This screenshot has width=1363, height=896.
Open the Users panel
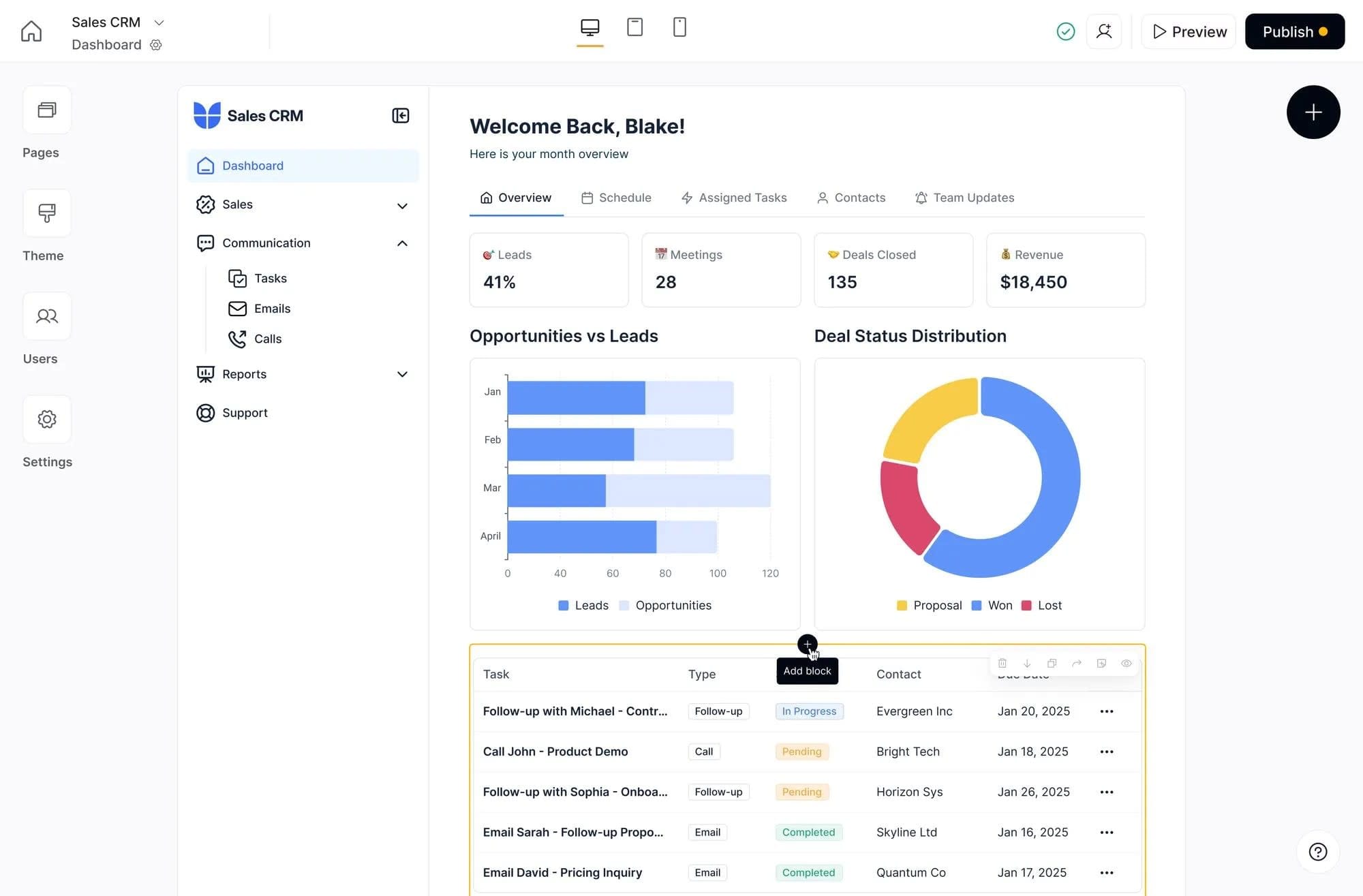[46, 316]
